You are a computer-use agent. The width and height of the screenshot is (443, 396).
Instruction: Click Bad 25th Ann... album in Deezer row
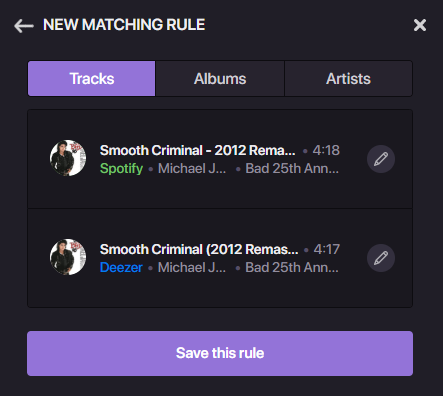pyautogui.click(x=292, y=267)
